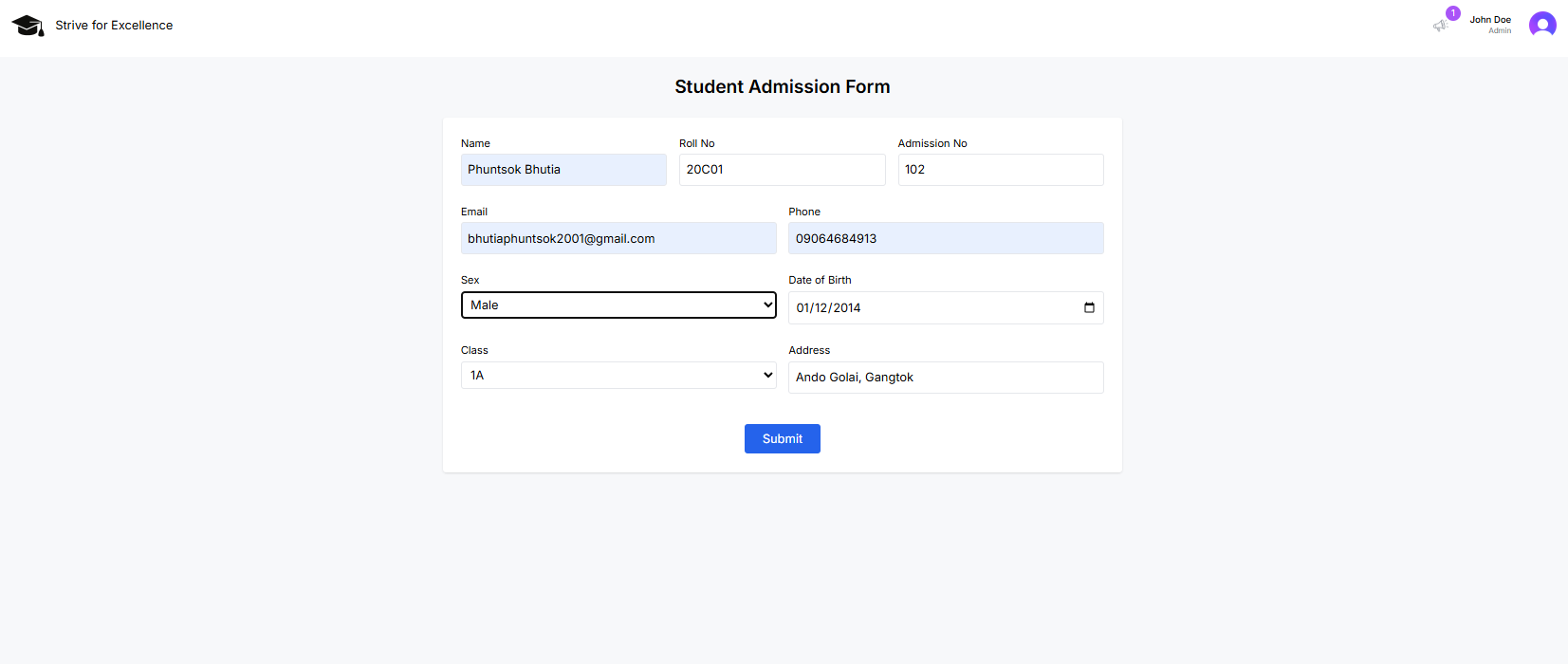
Task: Click the Address field with Ando Golai
Action: tap(945, 378)
